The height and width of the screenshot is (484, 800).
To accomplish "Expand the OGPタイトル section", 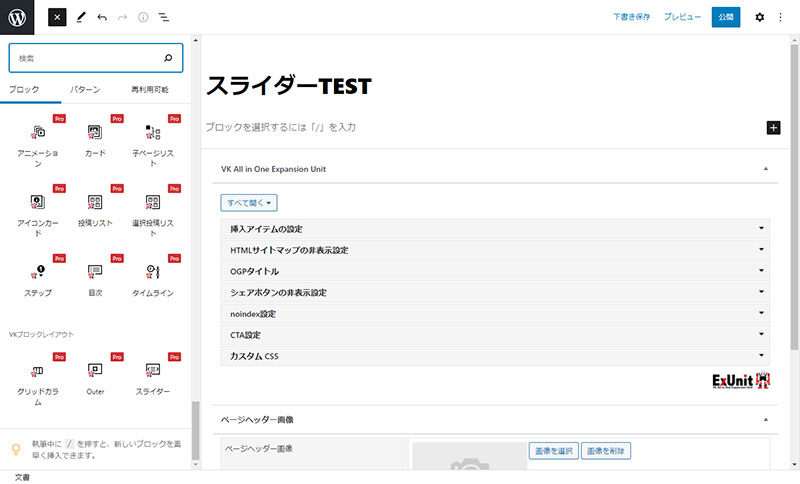I will (x=495, y=271).
